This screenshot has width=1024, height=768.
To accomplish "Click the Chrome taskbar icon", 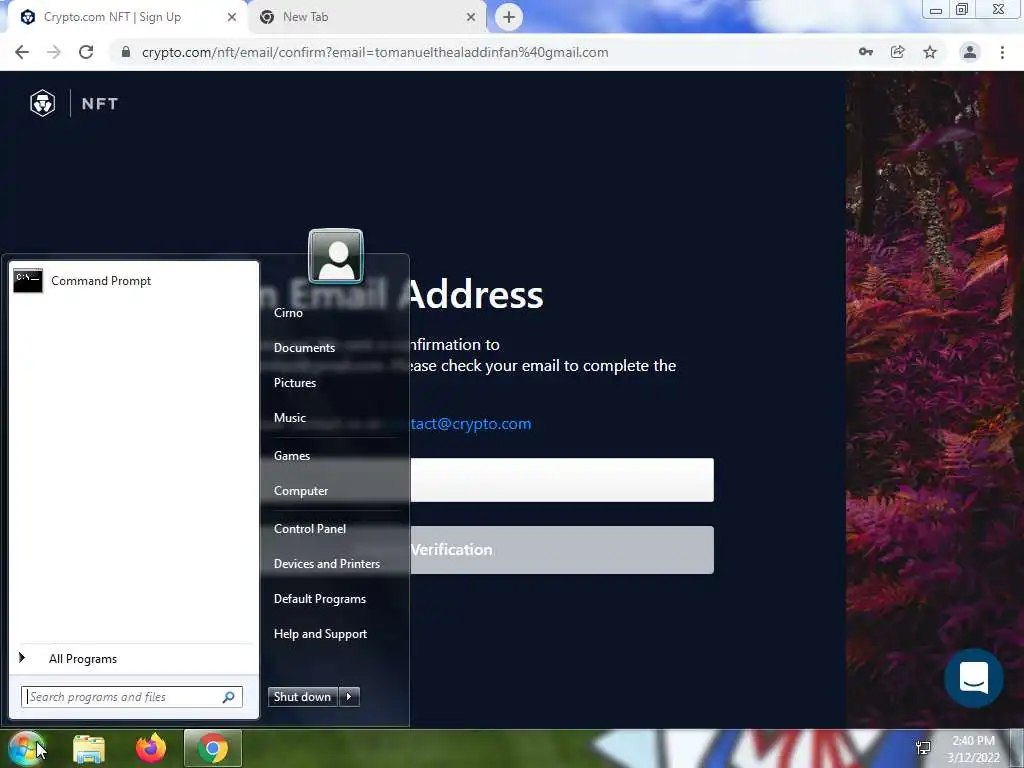I will pos(213,748).
